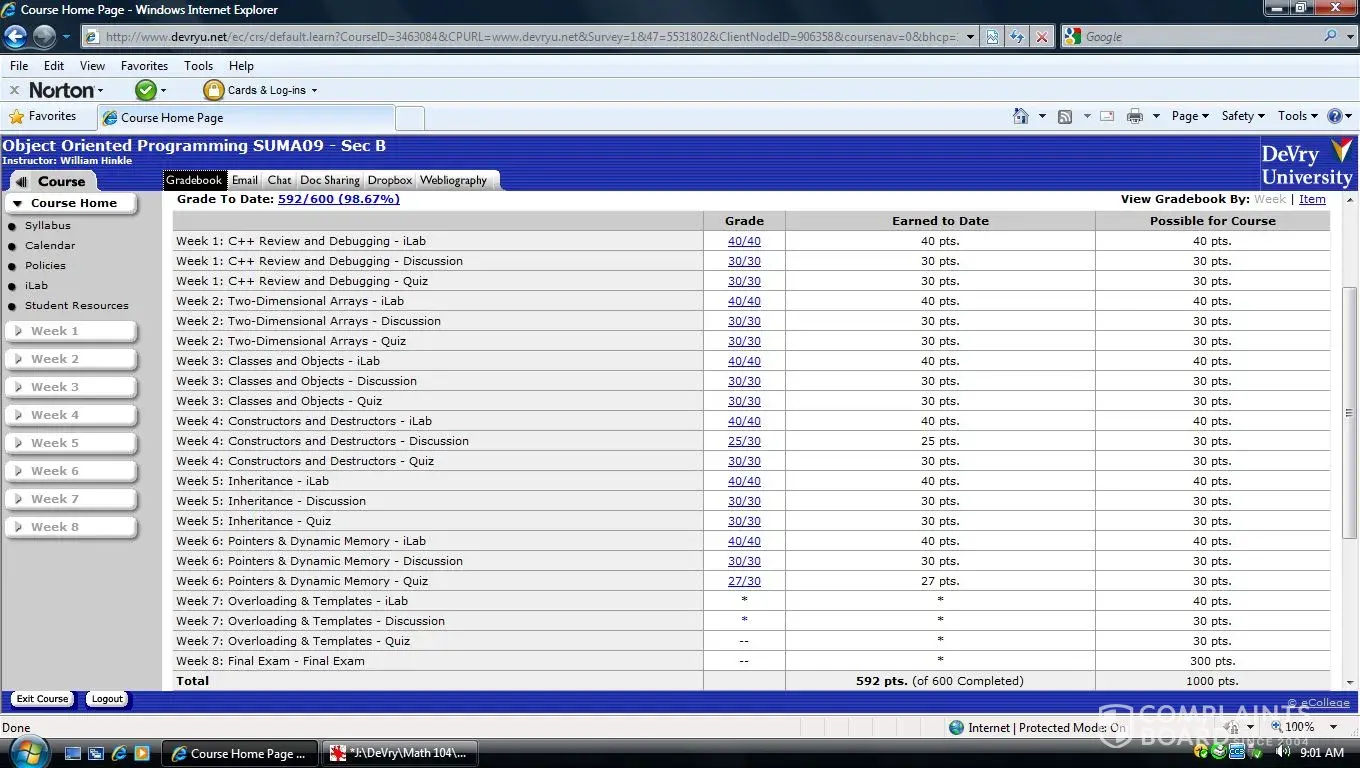
Task: Click the Home icon in command bar
Action: tap(1020, 116)
